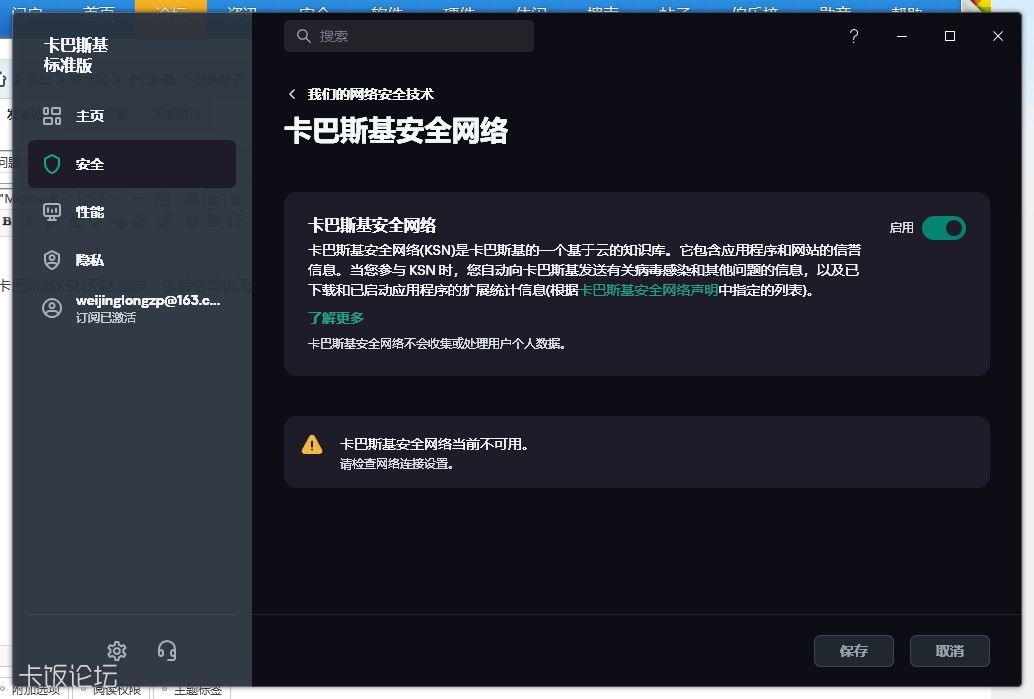Click the Privacy shield icon

coord(52,260)
